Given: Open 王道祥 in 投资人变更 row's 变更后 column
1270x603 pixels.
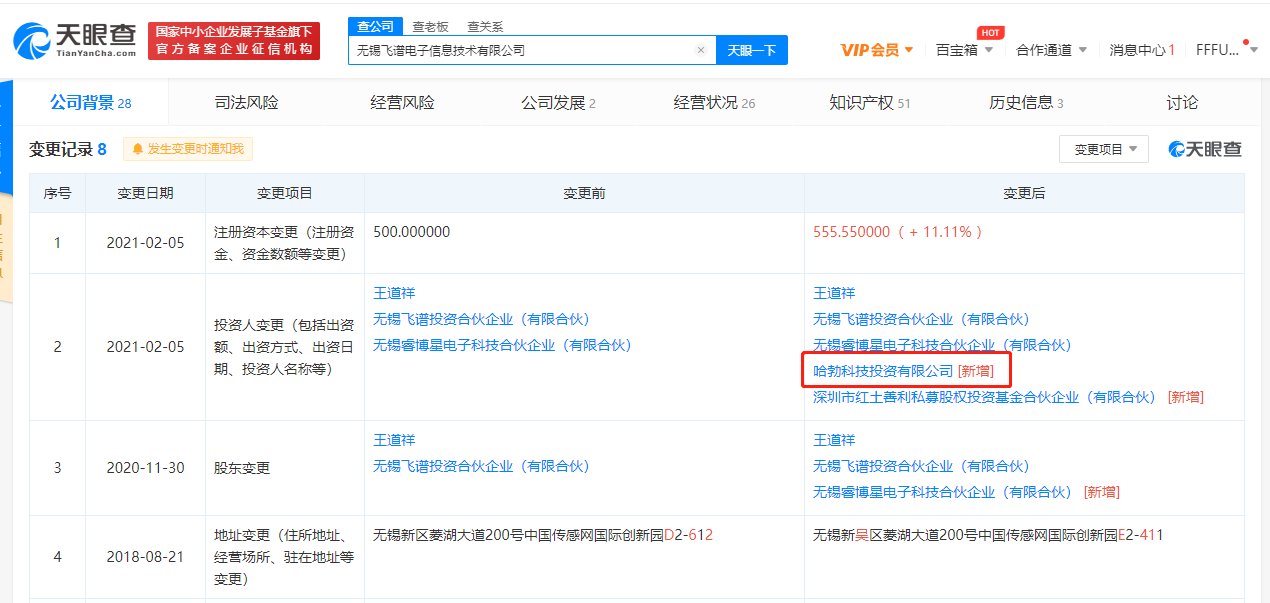Looking at the screenshot, I should 834,293.
